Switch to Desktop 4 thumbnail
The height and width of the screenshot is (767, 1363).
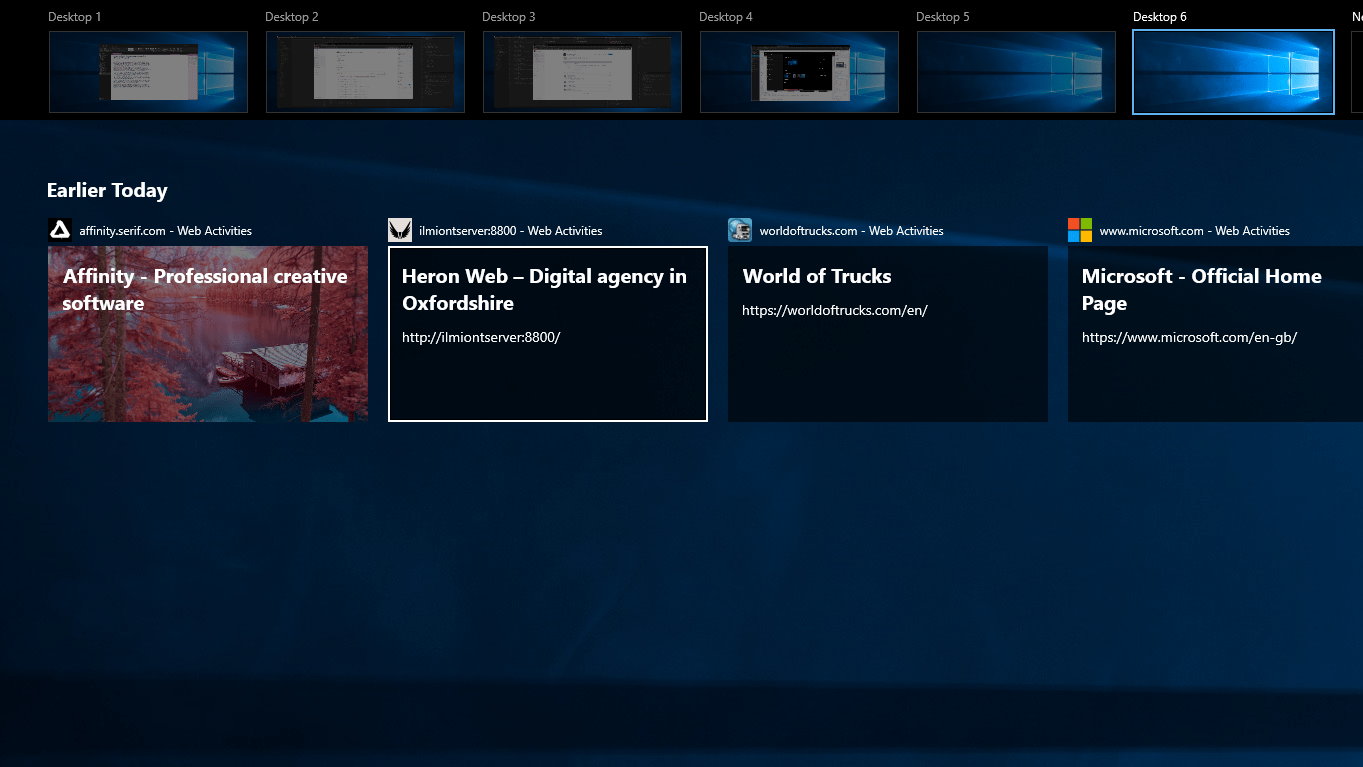(x=799, y=72)
